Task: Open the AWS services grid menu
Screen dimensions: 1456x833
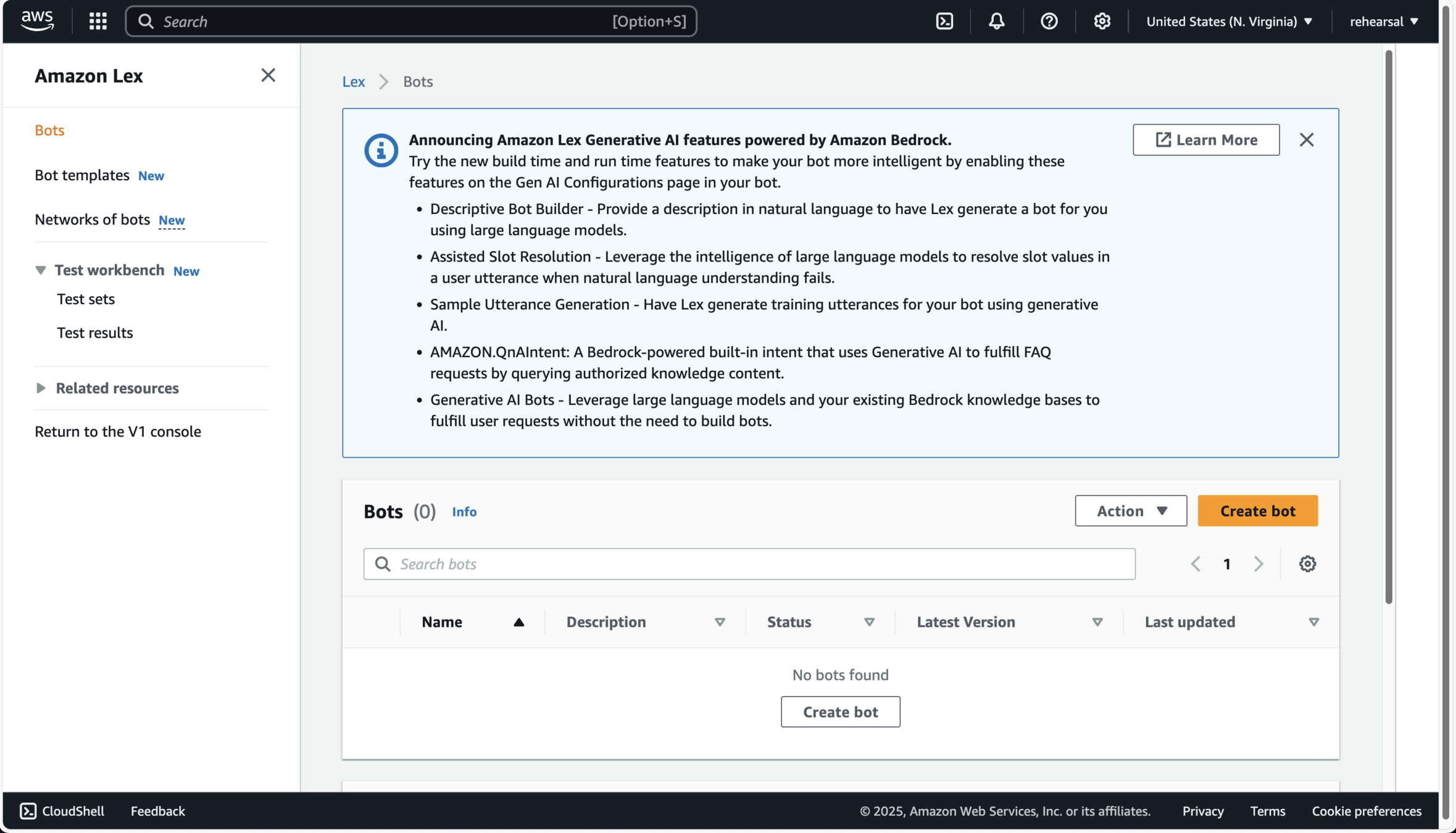Action: (98, 21)
